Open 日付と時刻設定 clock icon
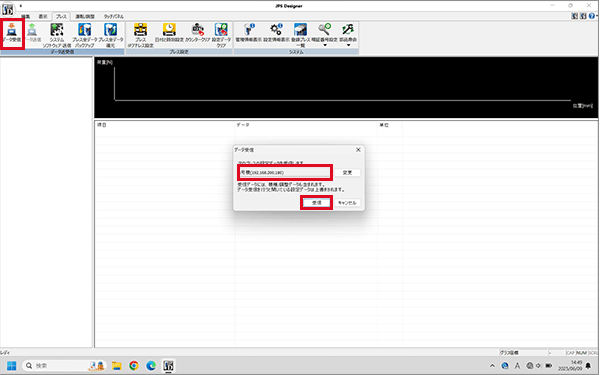The width and height of the screenshot is (600, 375). [x=169, y=33]
